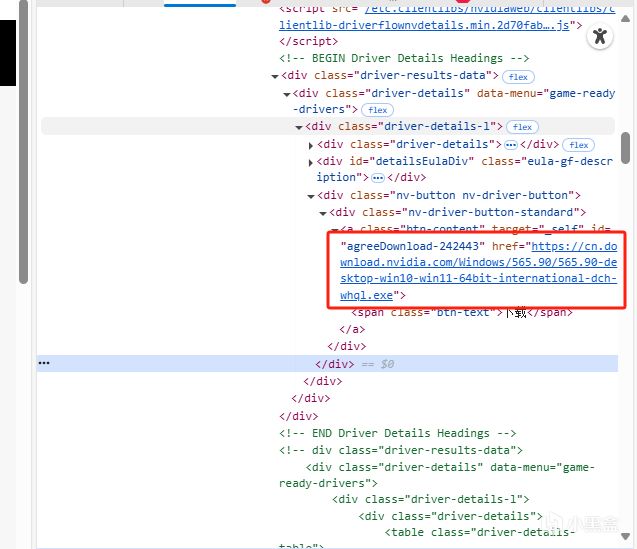Toggle flex badge after collapsed driver-details div
The width and height of the screenshot is (637, 549).
578,145
